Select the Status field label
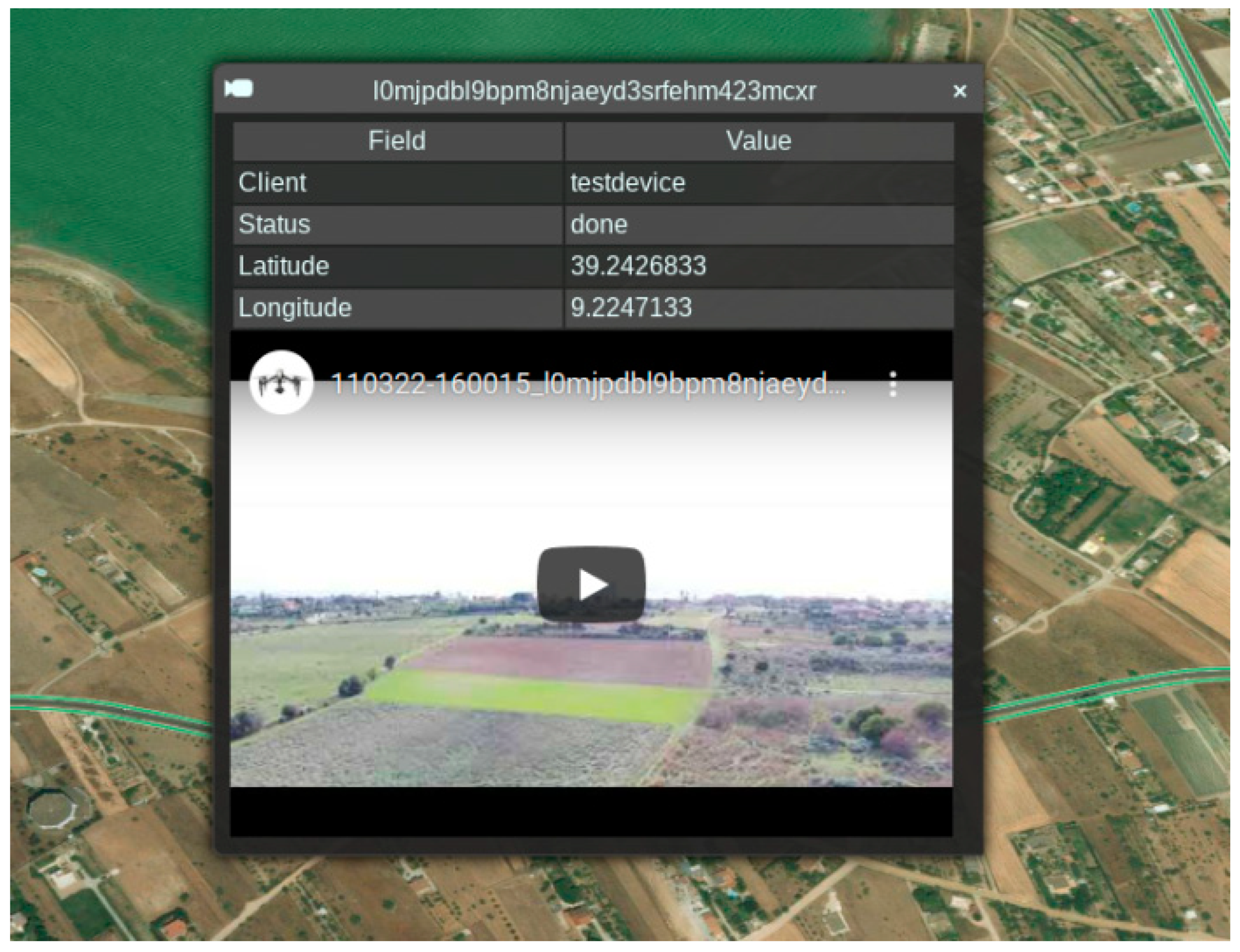Viewport: 1240px width, 952px height. tap(274, 225)
